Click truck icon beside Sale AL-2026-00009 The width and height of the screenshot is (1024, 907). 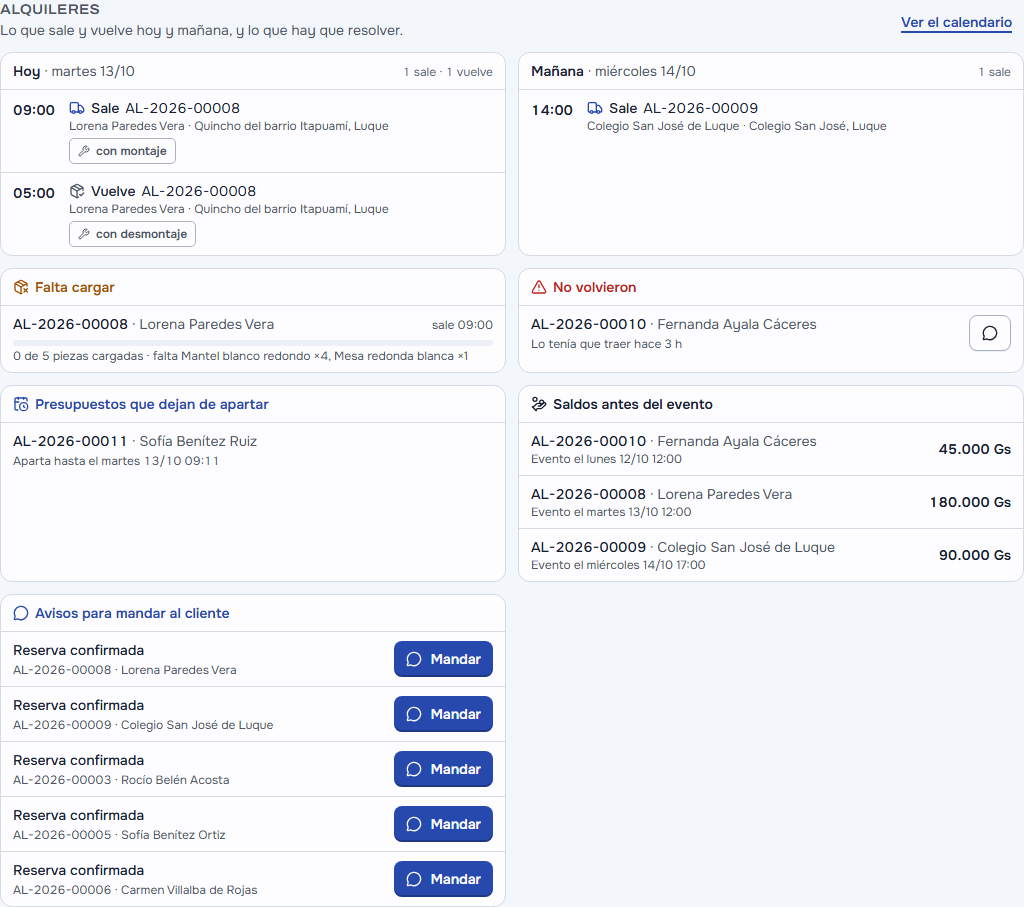[x=595, y=108]
